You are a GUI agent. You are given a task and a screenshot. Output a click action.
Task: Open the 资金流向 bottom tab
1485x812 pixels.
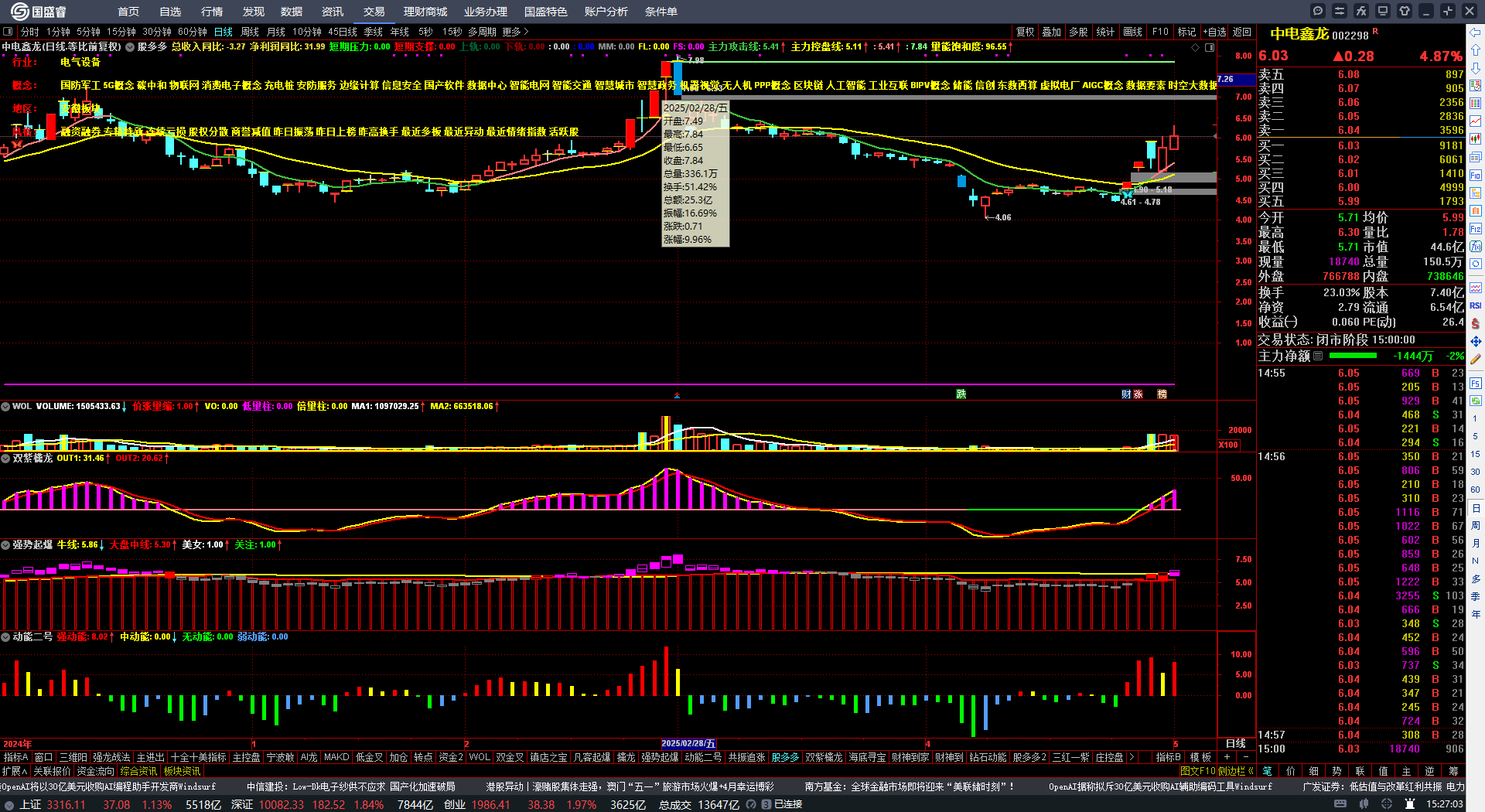click(96, 771)
